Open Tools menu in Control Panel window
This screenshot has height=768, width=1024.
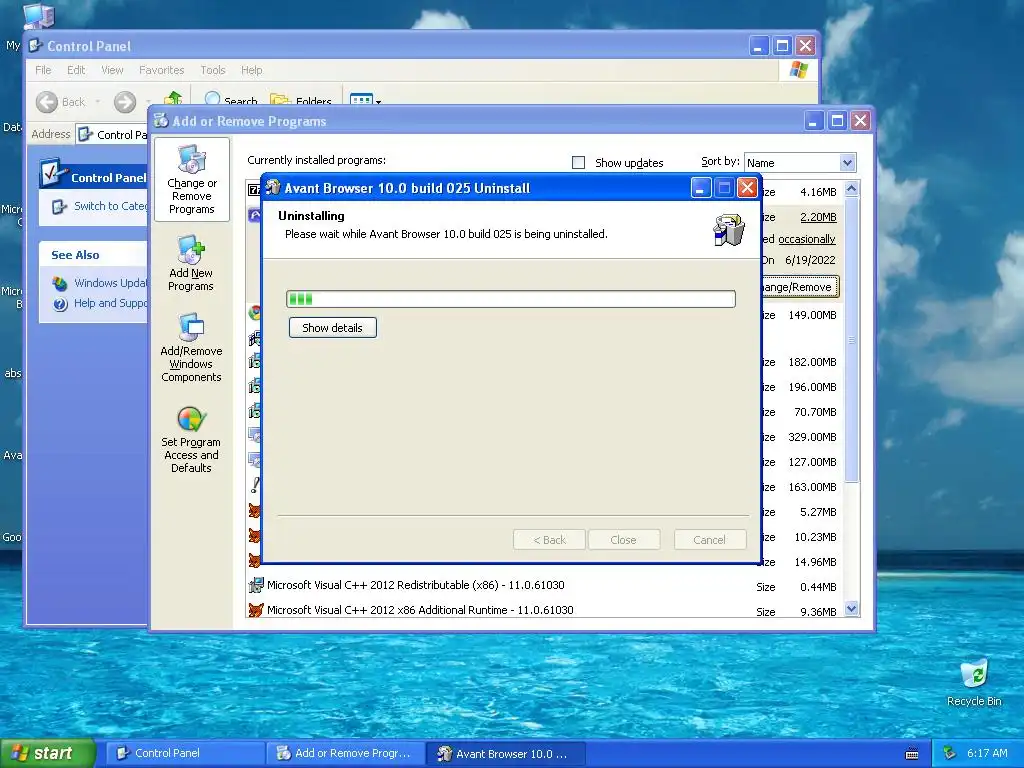tap(212, 70)
